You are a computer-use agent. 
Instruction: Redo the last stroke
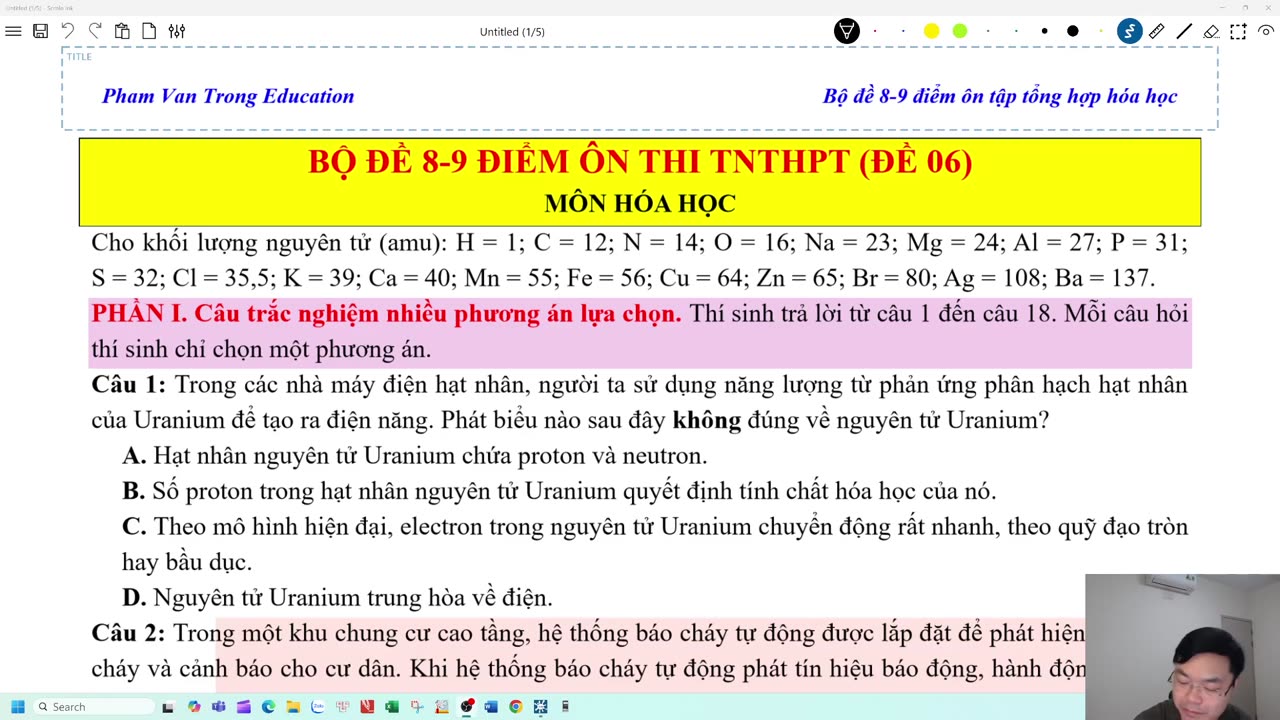tap(95, 31)
